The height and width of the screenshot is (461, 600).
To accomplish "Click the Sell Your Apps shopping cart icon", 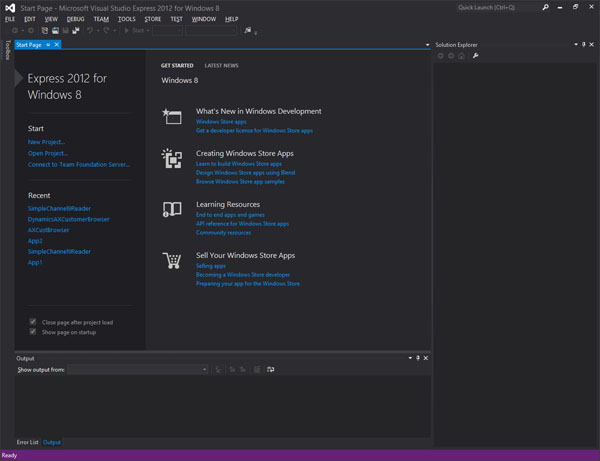I will pyautogui.click(x=172, y=260).
